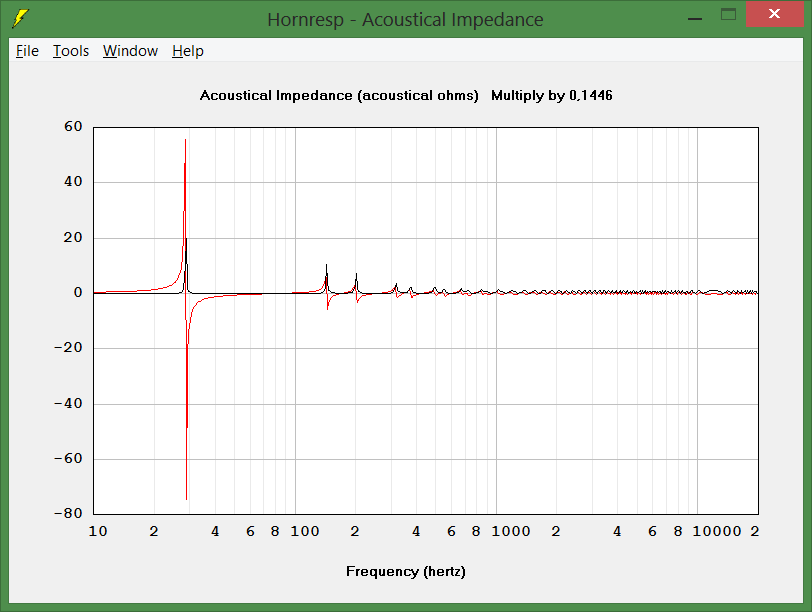Click the Y-axis value -20
The height and width of the screenshot is (612, 812).
pyautogui.click(x=68, y=347)
